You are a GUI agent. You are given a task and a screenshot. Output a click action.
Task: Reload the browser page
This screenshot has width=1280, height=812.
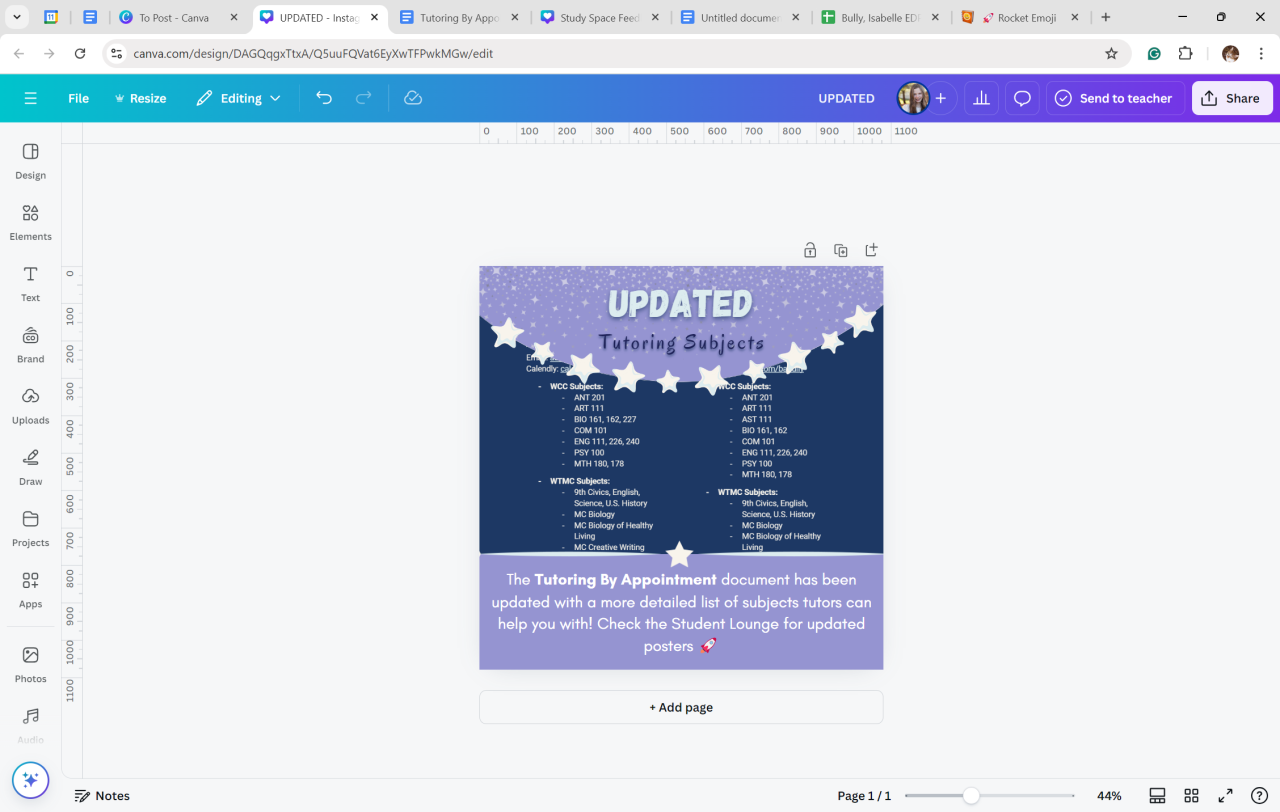80,54
